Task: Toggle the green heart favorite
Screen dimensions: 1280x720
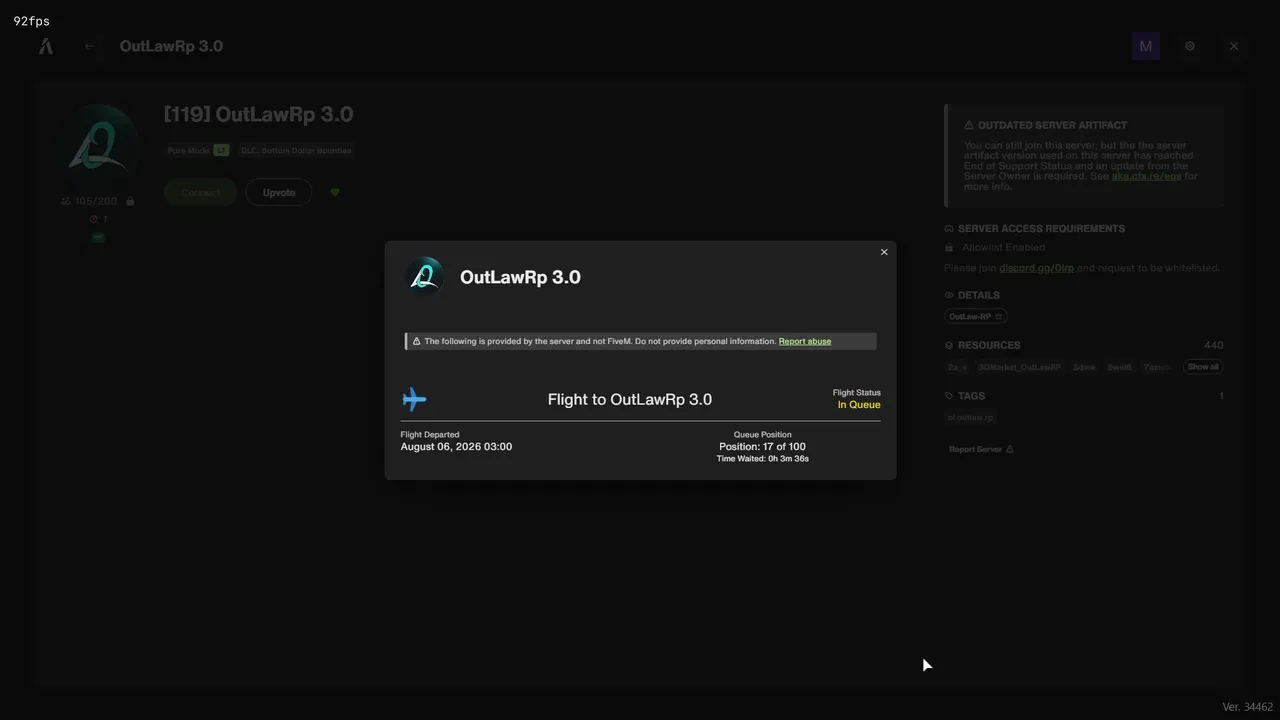Action: pos(335,192)
